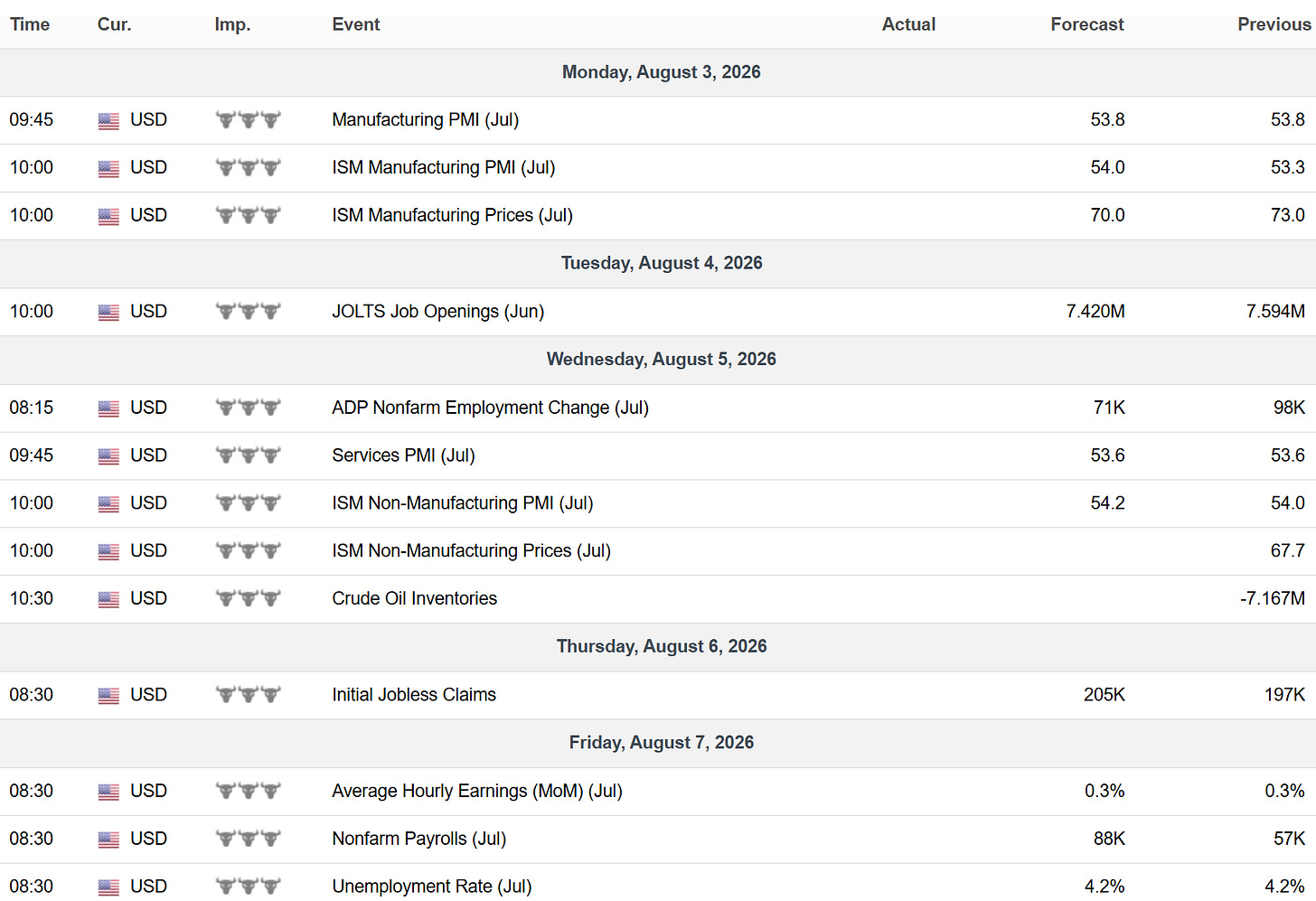
Task: Click the US flag beside Manufacturing PMI (Jul)
Action: coord(108,120)
